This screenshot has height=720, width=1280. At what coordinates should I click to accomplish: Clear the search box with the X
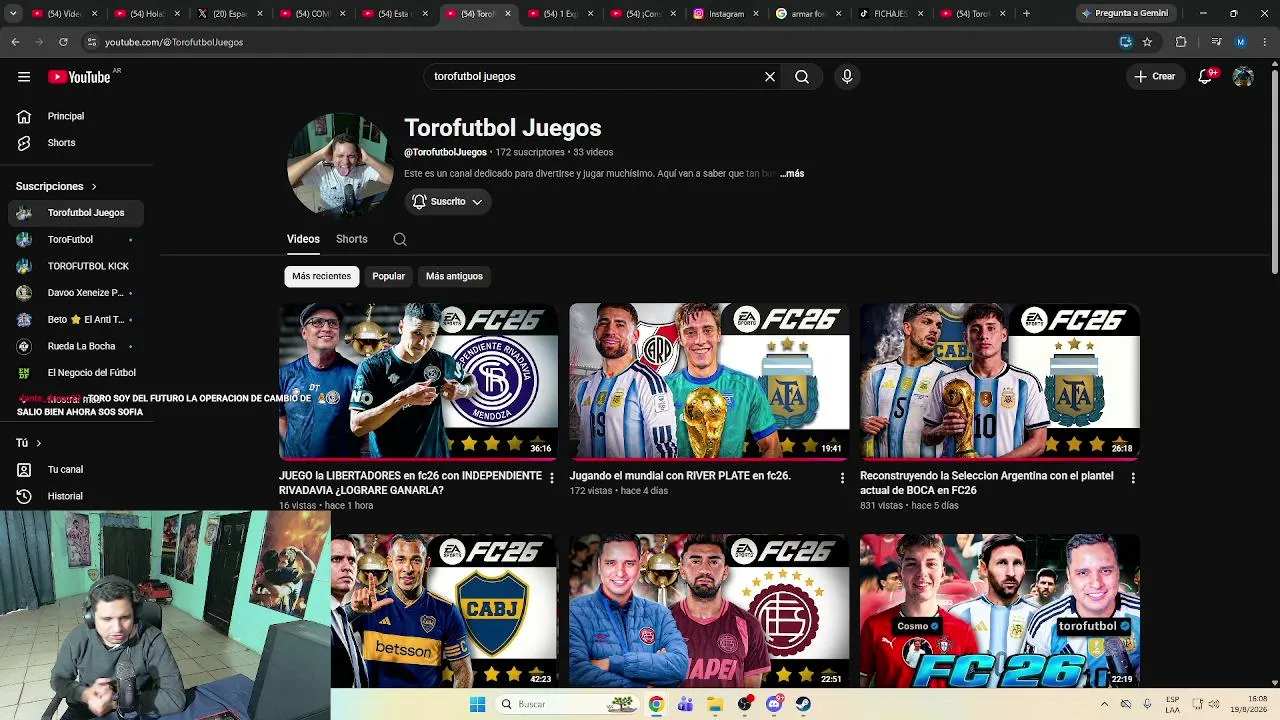tap(770, 77)
